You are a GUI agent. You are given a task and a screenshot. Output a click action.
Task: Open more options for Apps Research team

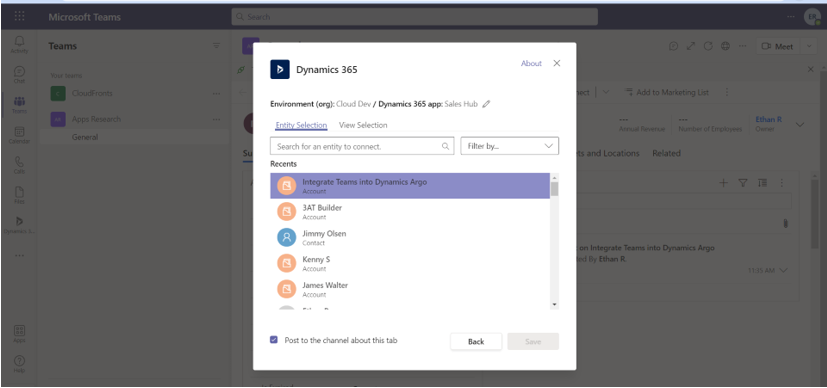click(x=216, y=119)
